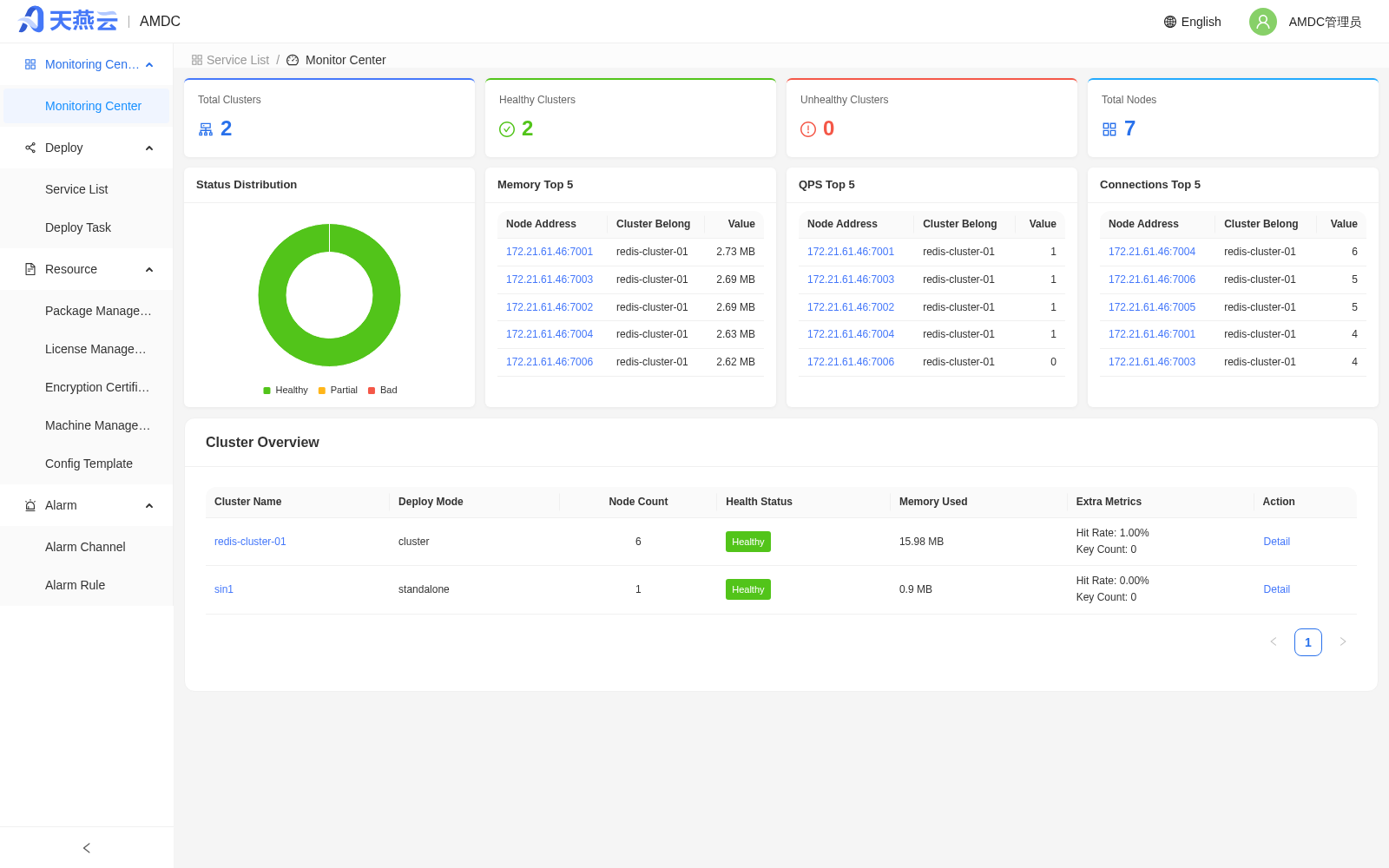Click Service List breadcrumb link
Image resolution: width=1389 pixels, height=868 pixels.
(x=238, y=60)
